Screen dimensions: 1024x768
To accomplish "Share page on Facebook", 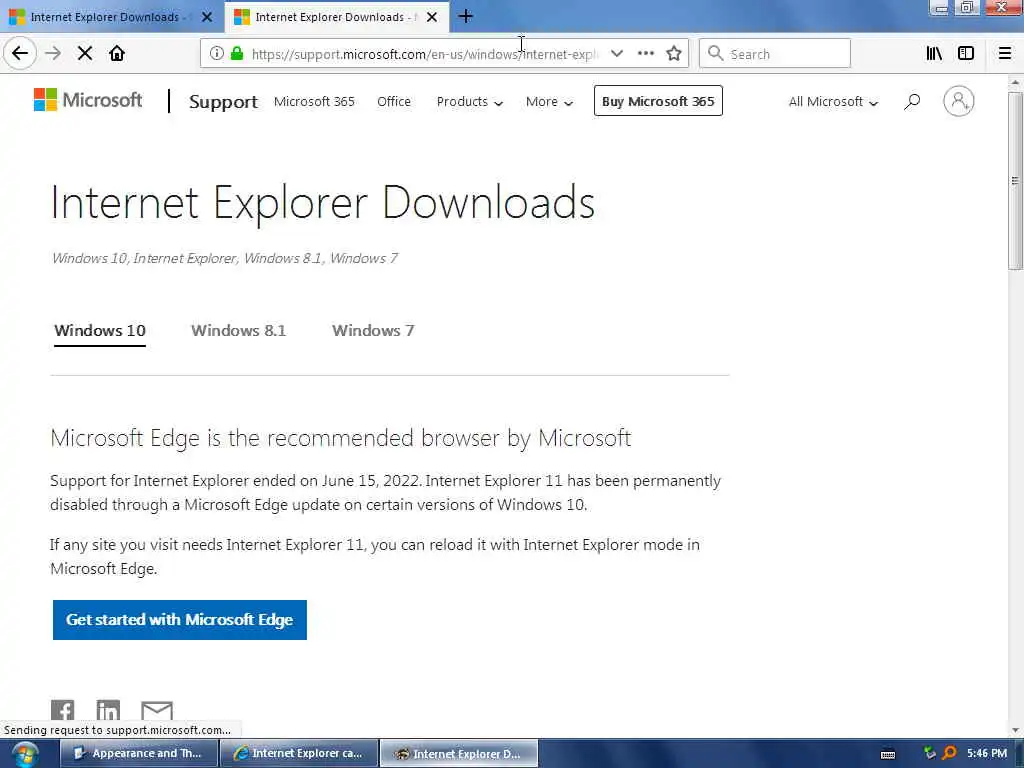I will click(63, 710).
